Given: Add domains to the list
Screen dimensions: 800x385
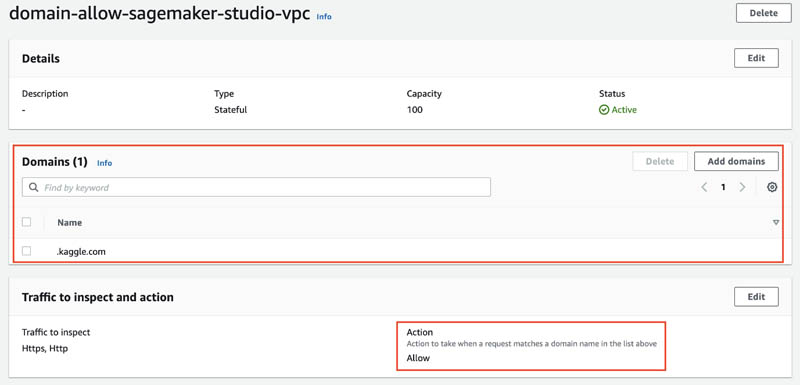Looking at the screenshot, I should [736, 161].
